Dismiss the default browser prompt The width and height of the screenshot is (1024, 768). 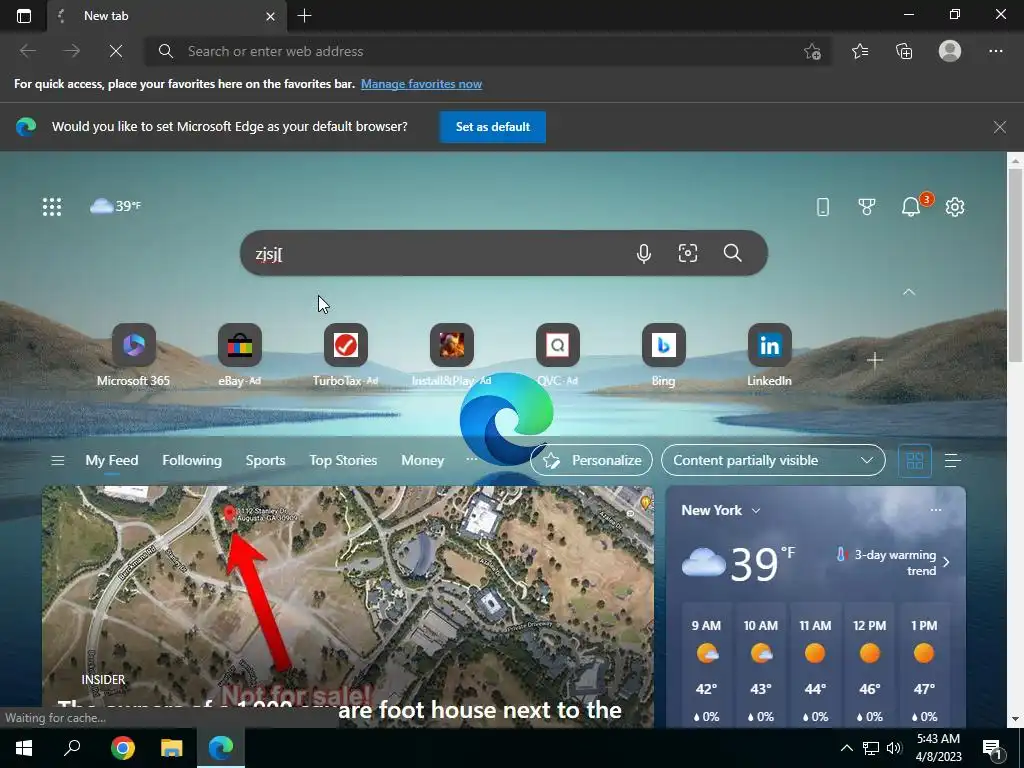[x=999, y=127]
